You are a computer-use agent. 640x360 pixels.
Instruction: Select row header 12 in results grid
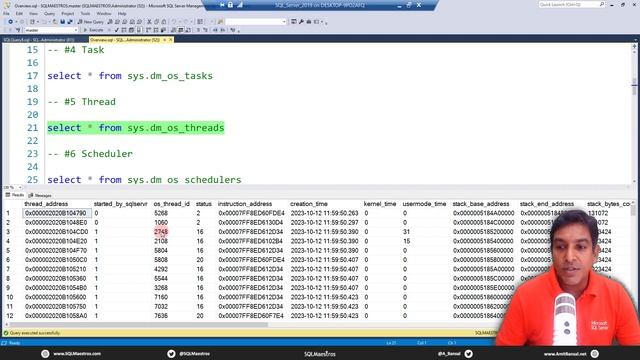10,316
